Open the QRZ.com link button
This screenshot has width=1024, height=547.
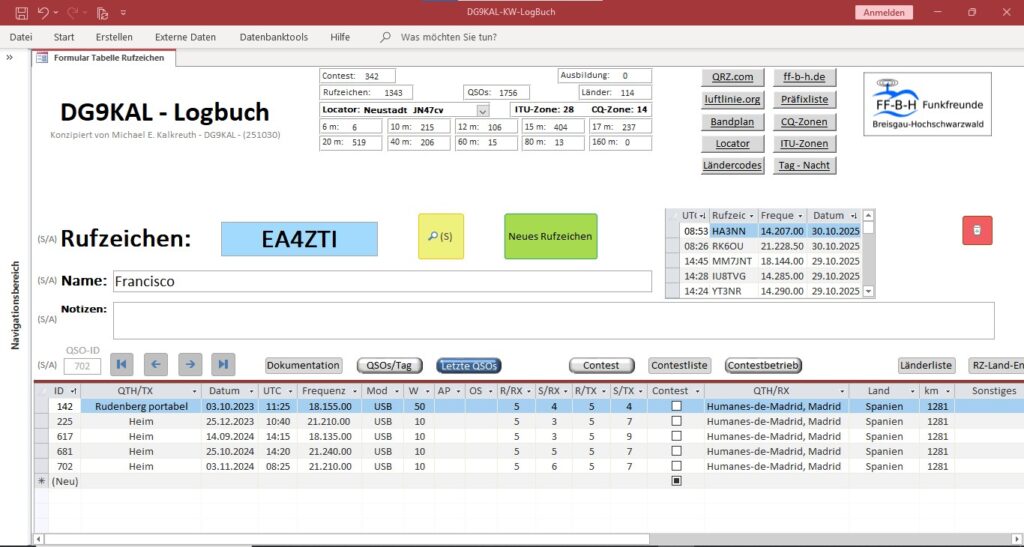pyautogui.click(x=732, y=77)
